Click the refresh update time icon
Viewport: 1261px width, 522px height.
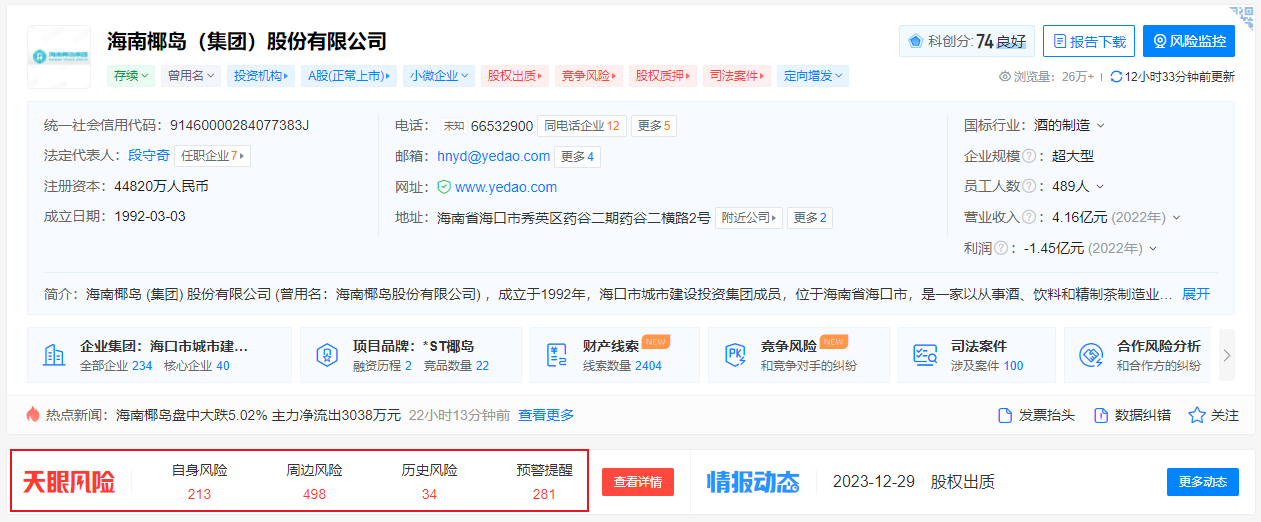click(x=1116, y=76)
